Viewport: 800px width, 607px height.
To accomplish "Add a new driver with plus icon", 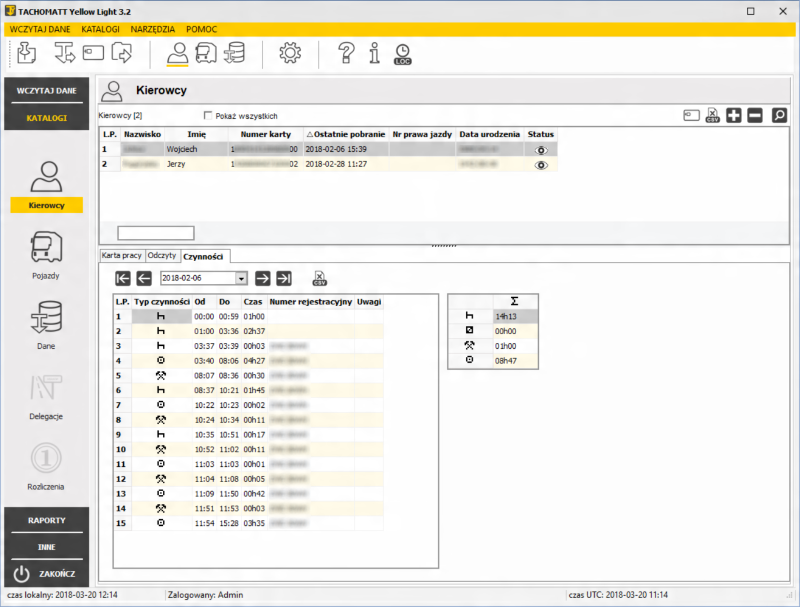I will coord(734,116).
